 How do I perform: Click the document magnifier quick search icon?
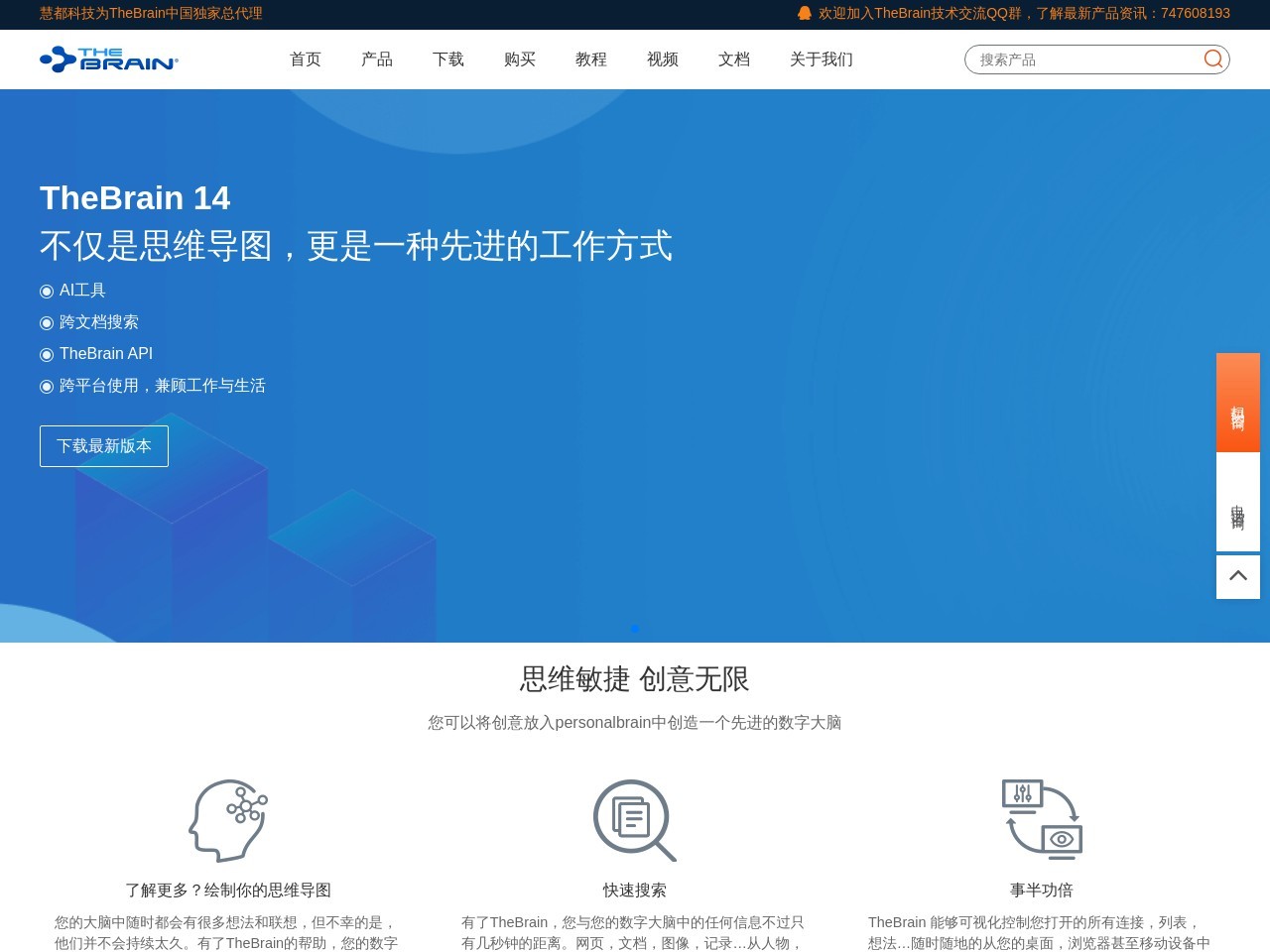click(635, 820)
